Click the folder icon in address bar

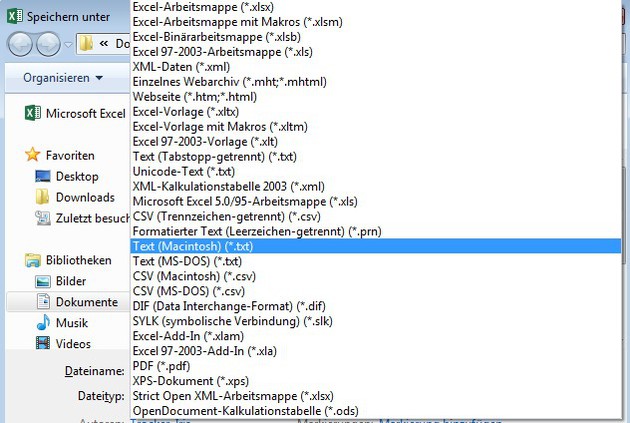[x=86, y=43]
